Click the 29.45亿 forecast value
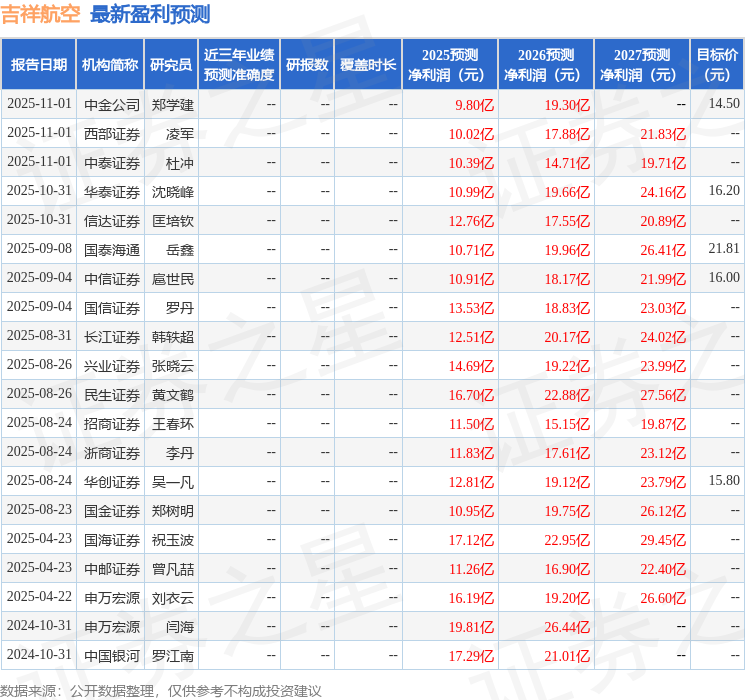 click(663, 540)
